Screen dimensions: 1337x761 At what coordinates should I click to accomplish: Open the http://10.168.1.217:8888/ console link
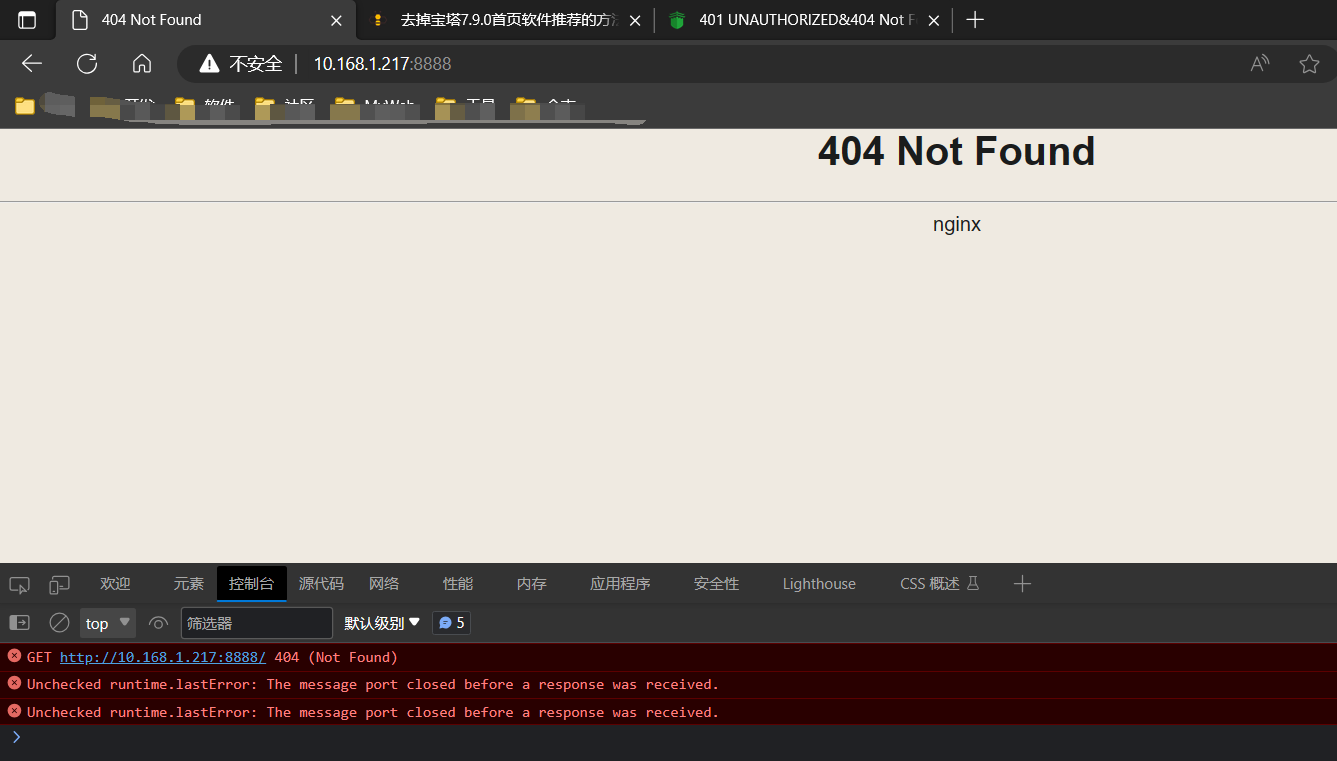coord(163,657)
